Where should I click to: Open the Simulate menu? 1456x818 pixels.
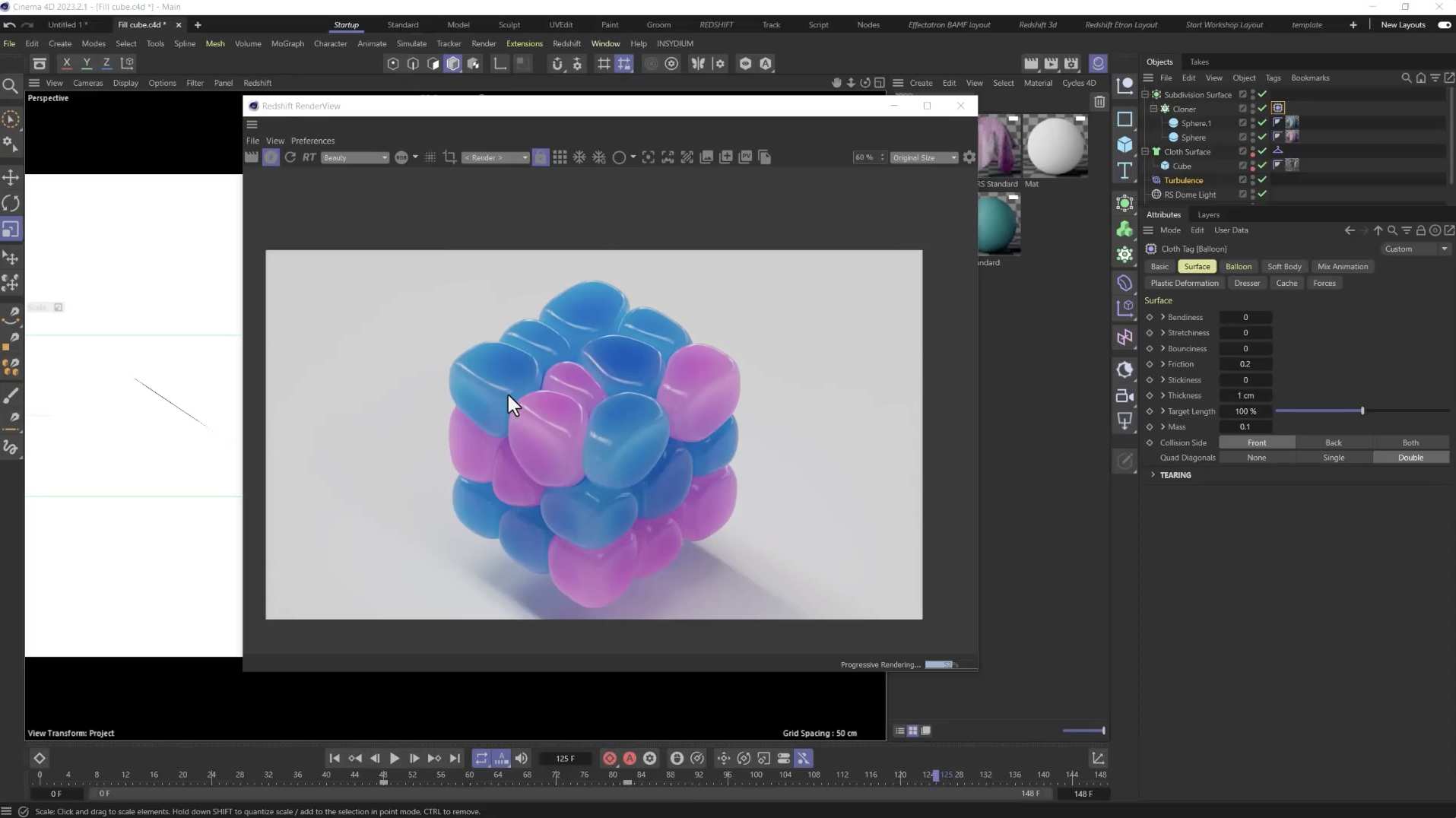coord(411,43)
